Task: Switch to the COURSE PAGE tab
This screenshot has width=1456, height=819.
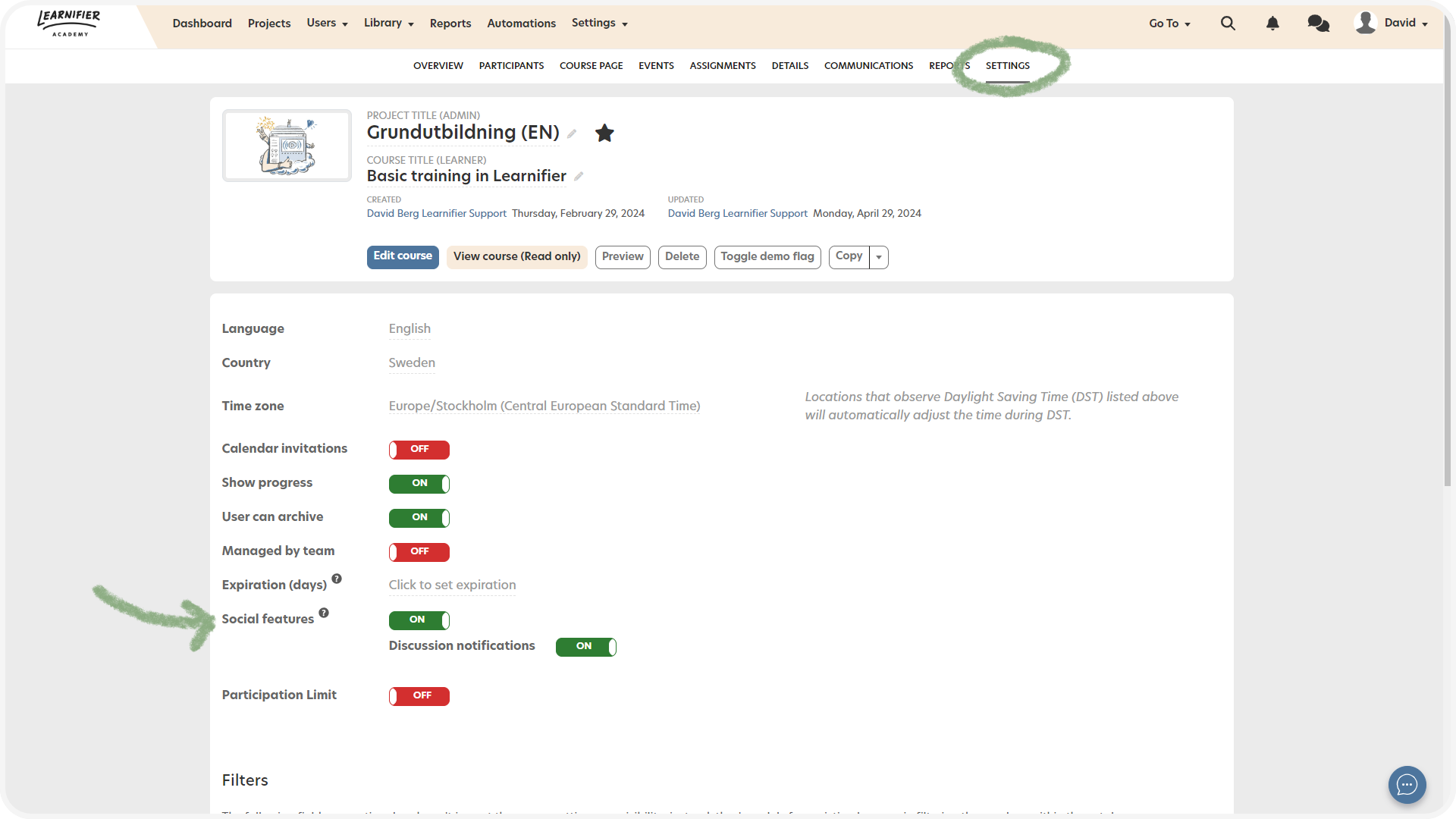Action: point(591,66)
